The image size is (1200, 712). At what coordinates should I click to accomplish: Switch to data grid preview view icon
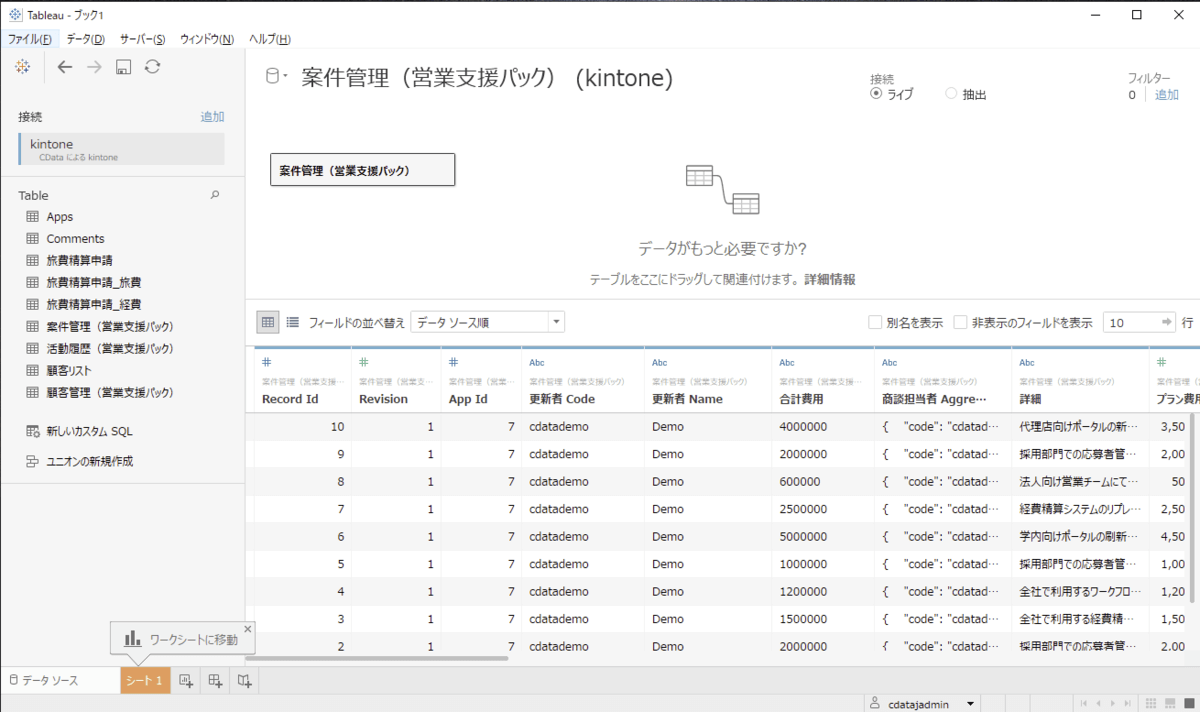268,322
